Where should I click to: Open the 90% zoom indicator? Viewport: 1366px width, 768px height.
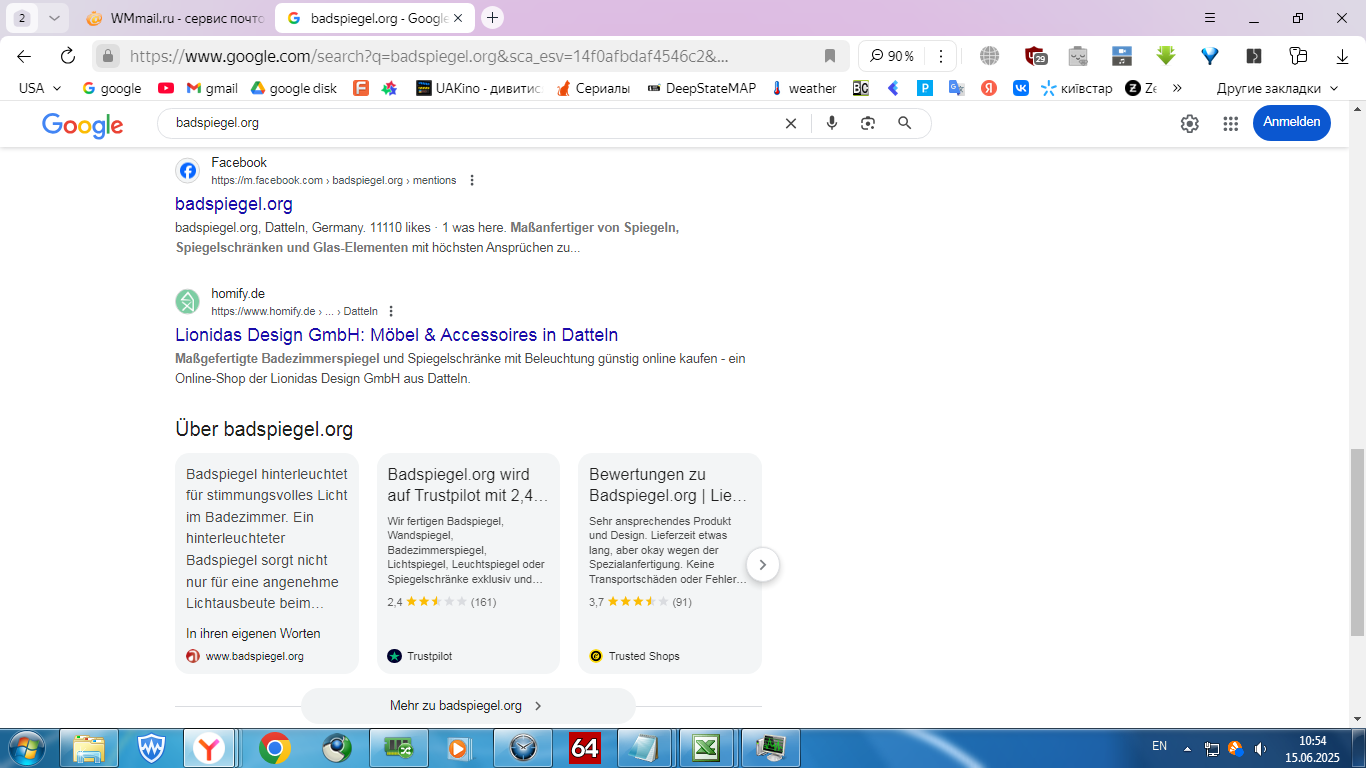892,56
